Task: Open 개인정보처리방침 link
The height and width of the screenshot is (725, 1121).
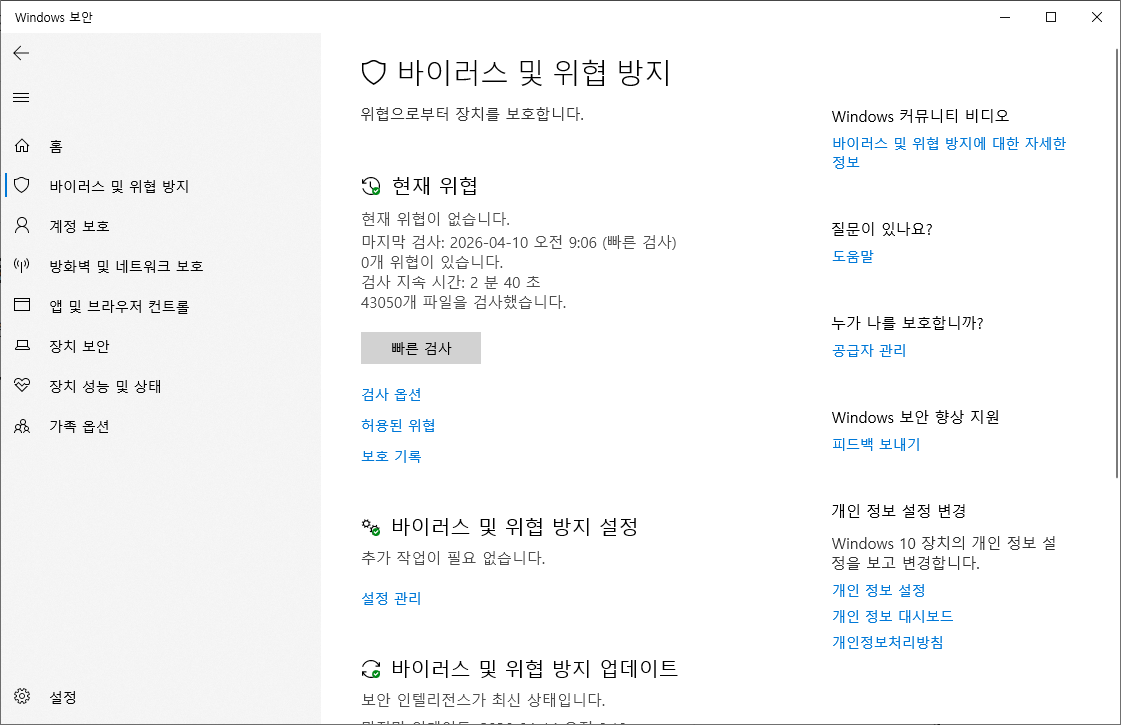Action: click(x=887, y=642)
